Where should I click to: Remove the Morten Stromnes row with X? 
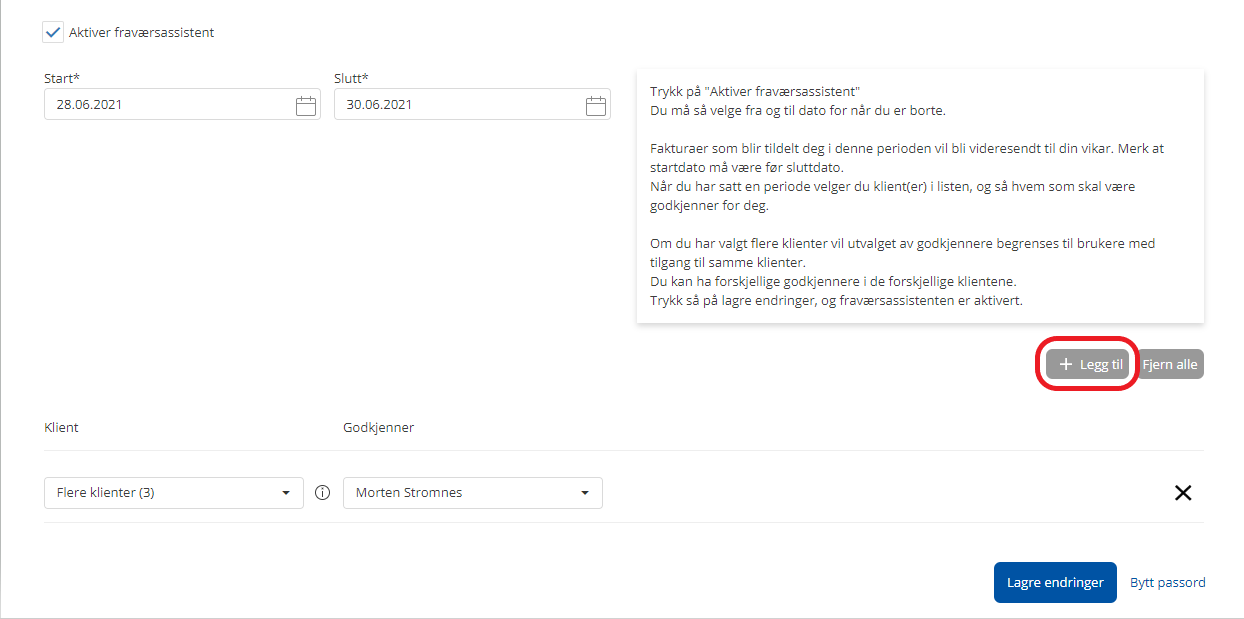(1183, 493)
